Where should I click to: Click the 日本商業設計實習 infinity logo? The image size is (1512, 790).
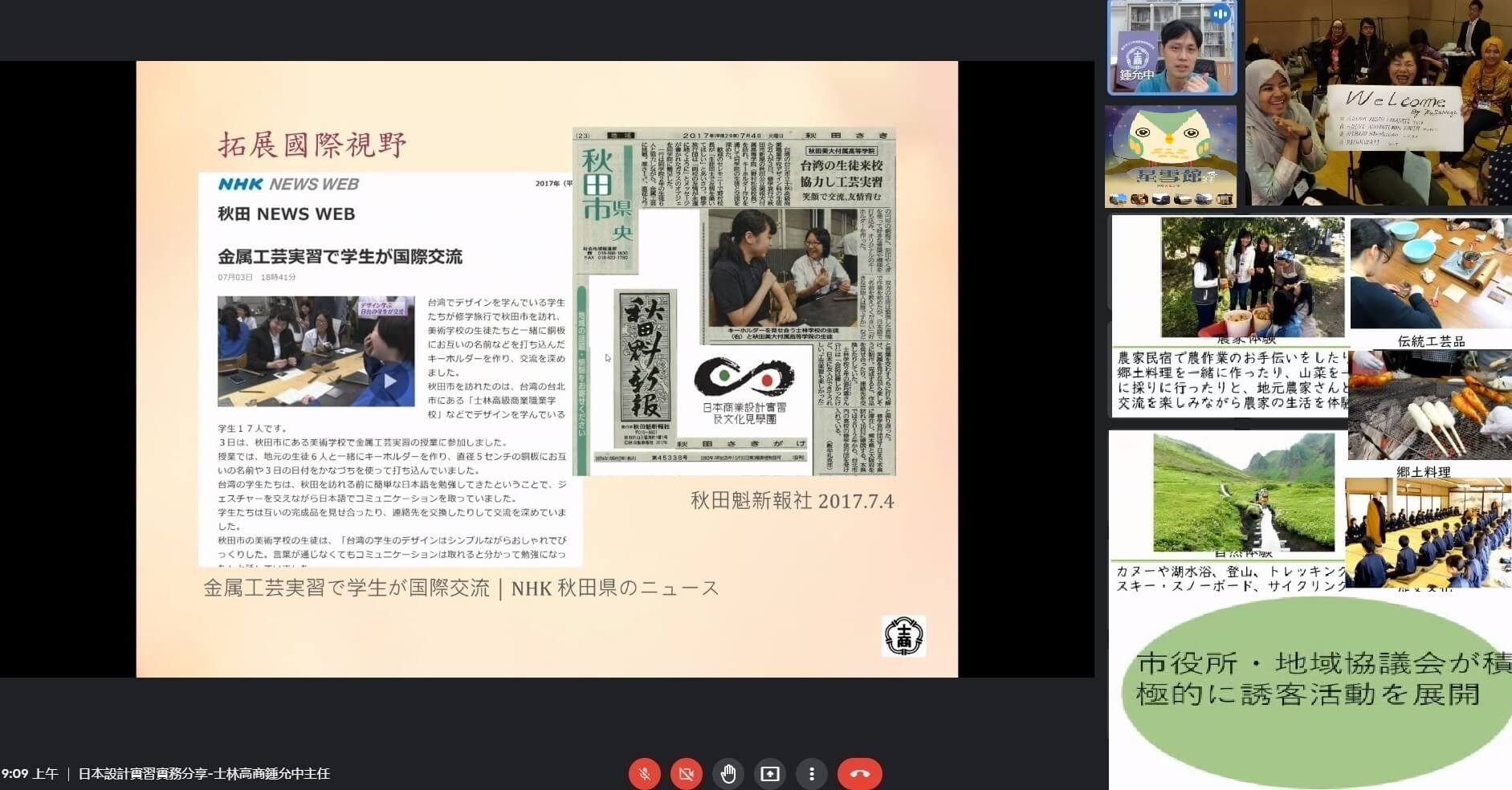point(744,389)
